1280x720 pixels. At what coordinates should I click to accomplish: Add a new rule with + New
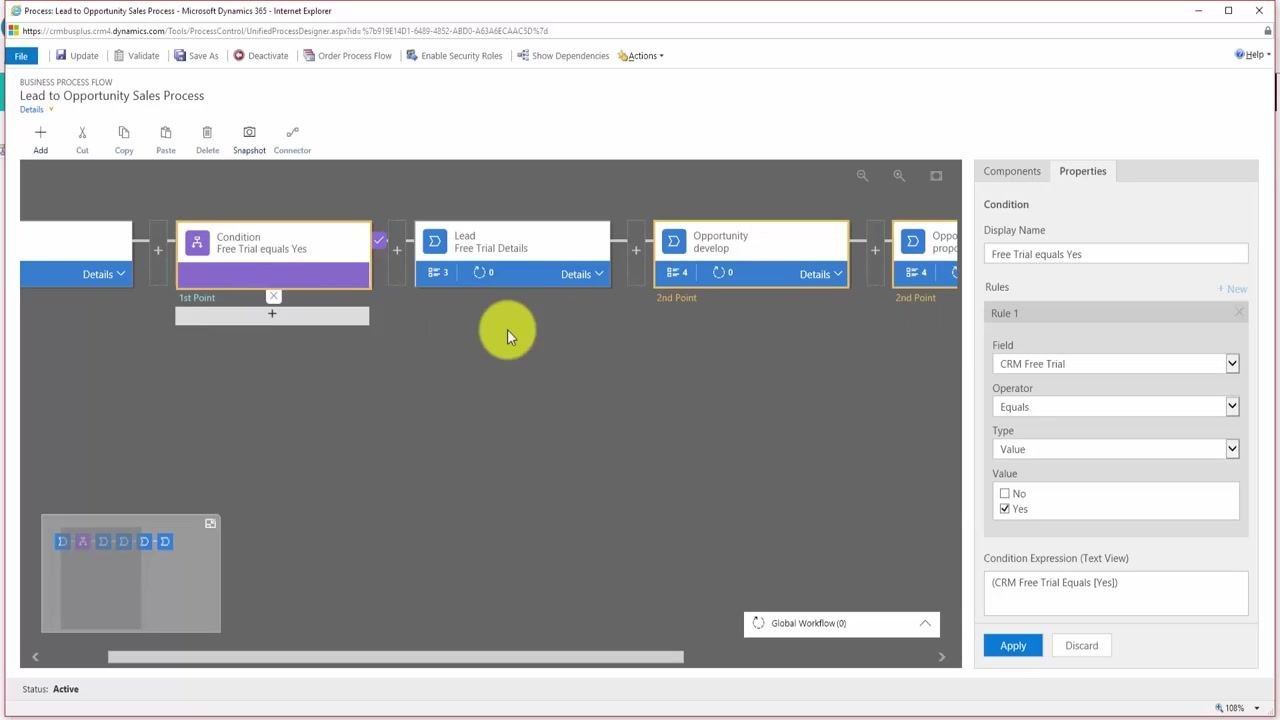tap(1232, 289)
